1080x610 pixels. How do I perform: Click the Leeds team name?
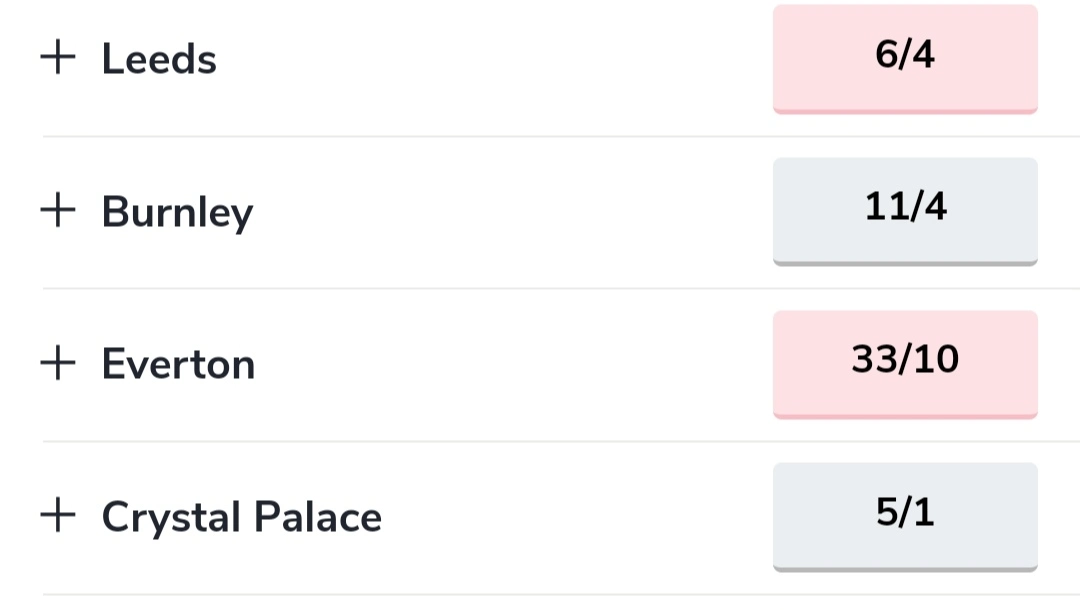[x=159, y=59]
